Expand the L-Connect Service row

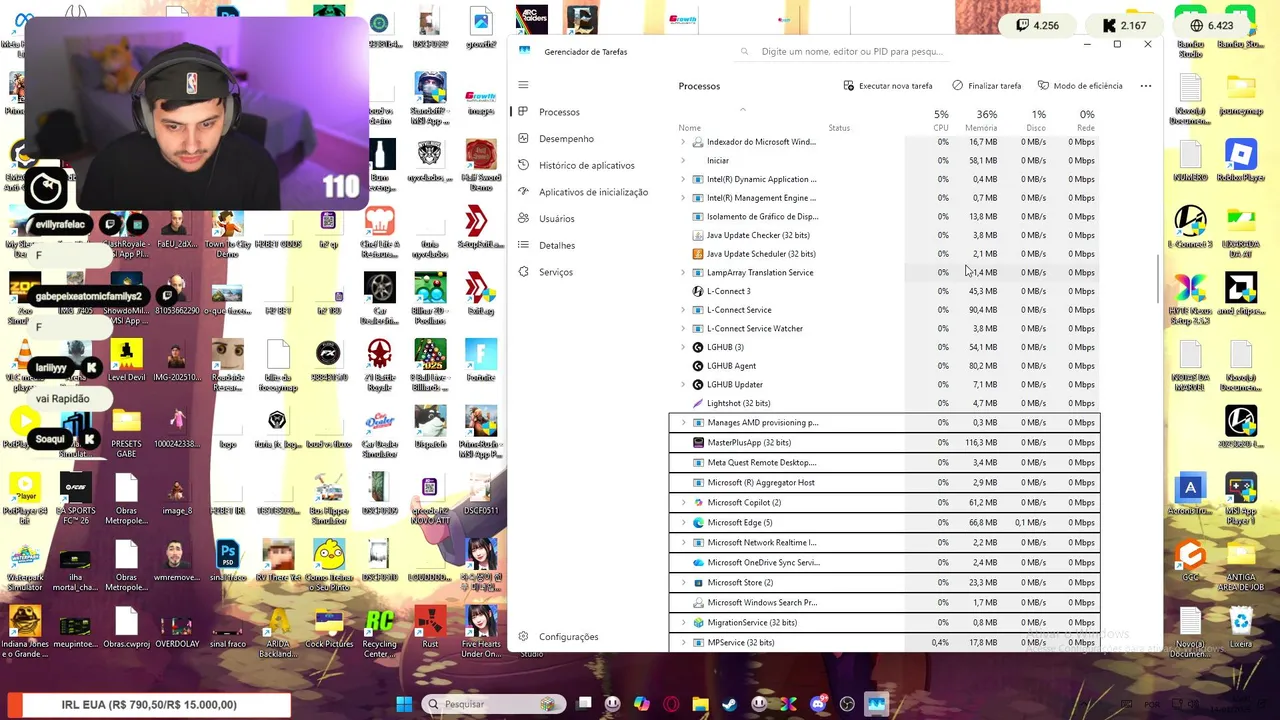(684, 310)
